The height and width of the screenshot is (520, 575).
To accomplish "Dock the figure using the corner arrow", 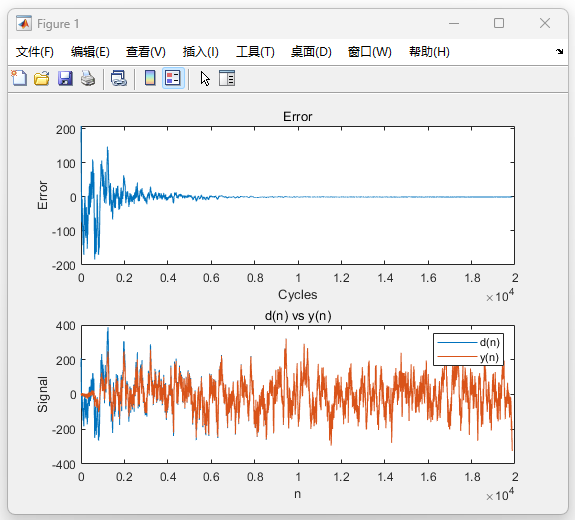I will (x=559, y=51).
